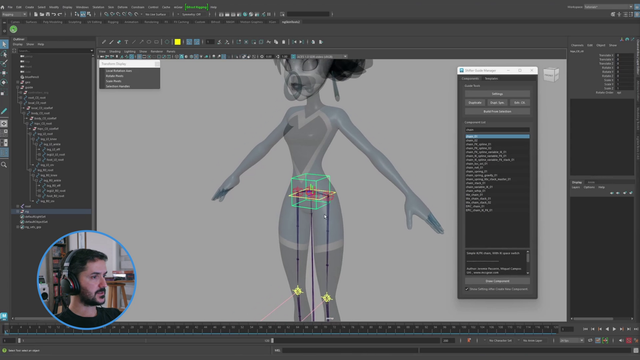Click the redo arrow in status line
This screenshot has width=640, height=360.
coord(60,14)
